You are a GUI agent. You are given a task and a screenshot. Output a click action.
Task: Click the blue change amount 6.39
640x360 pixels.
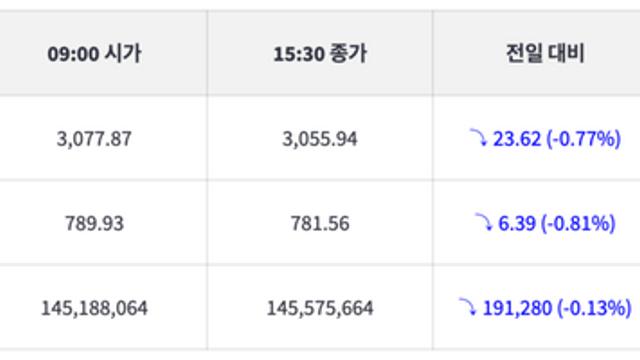coord(517,223)
